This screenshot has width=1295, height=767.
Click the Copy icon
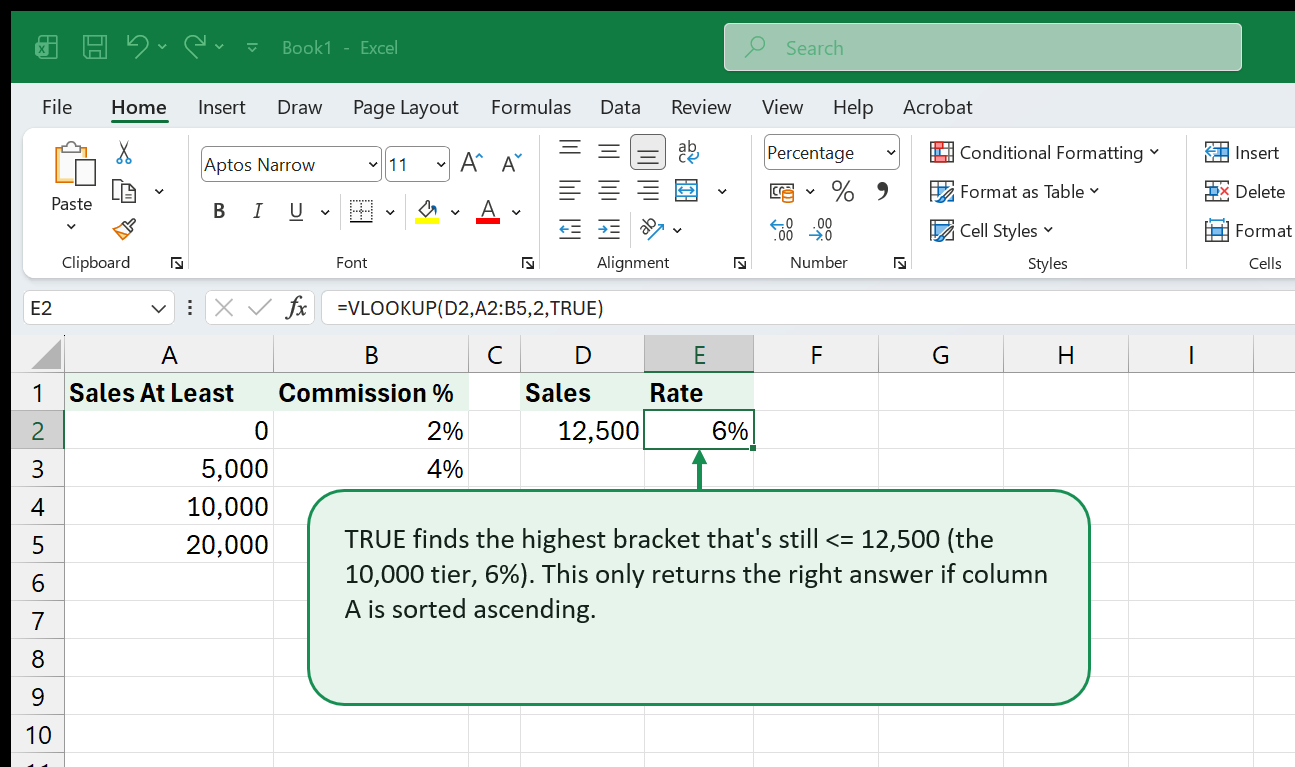point(124,191)
